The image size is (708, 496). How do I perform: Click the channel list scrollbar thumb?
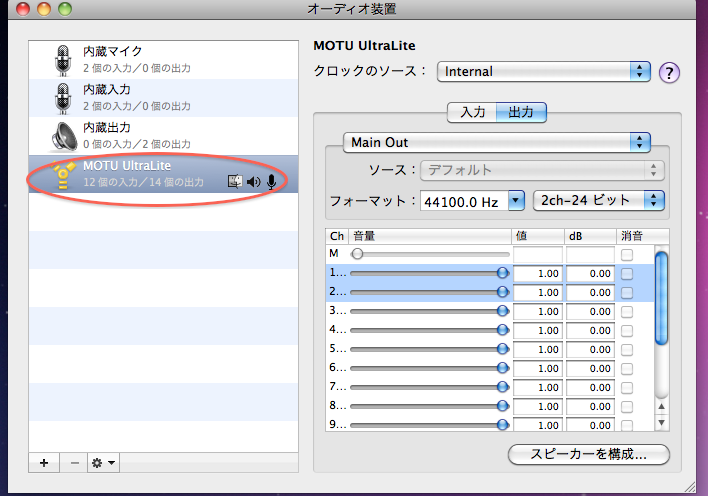point(661,298)
